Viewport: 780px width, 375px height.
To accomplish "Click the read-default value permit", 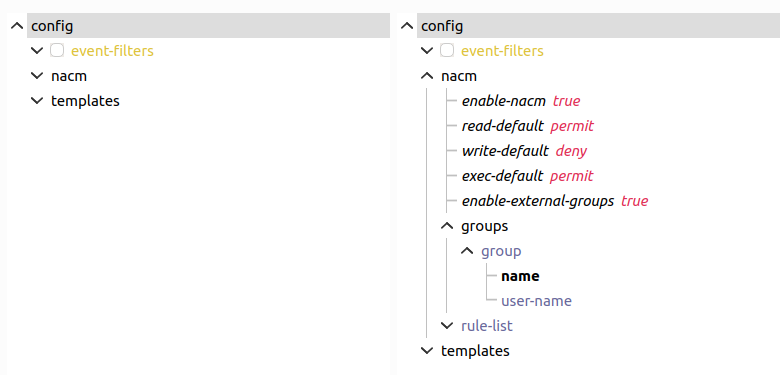I will pos(572,126).
